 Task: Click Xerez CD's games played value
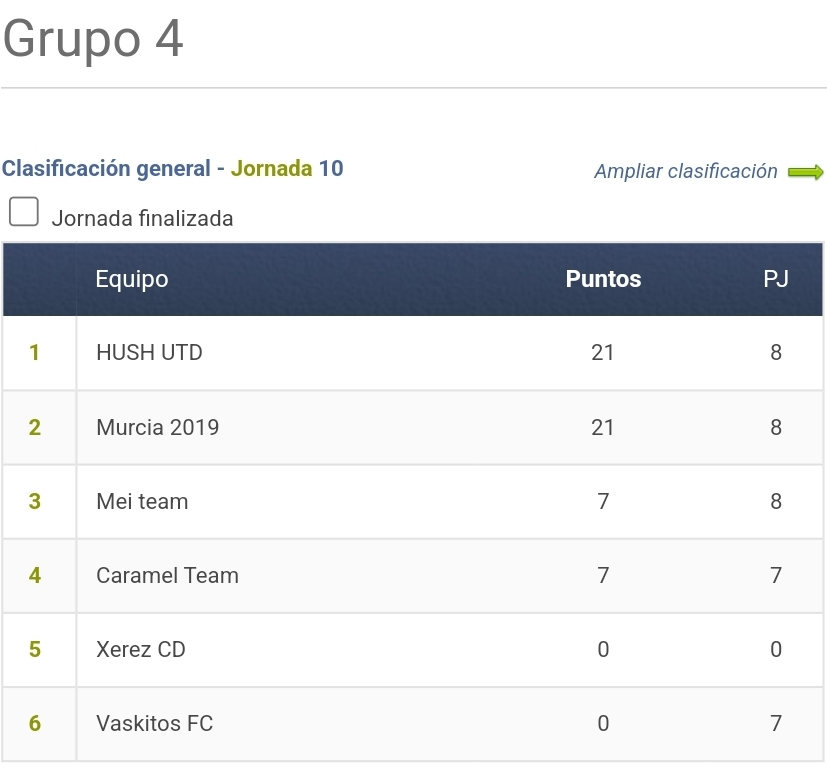tap(776, 649)
